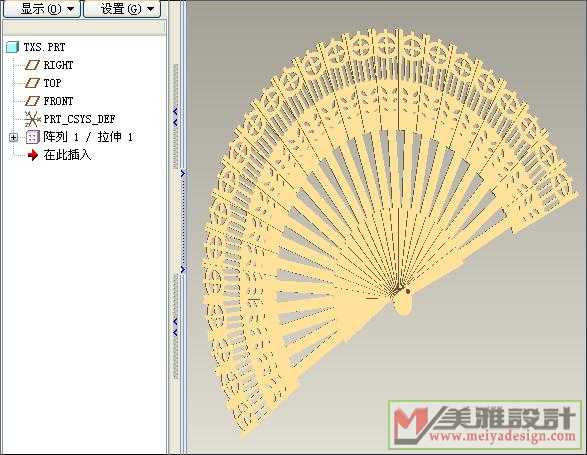587x455 pixels.
Task: Open the www.meiyadesign.com link
Action: click(x=502, y=436)
